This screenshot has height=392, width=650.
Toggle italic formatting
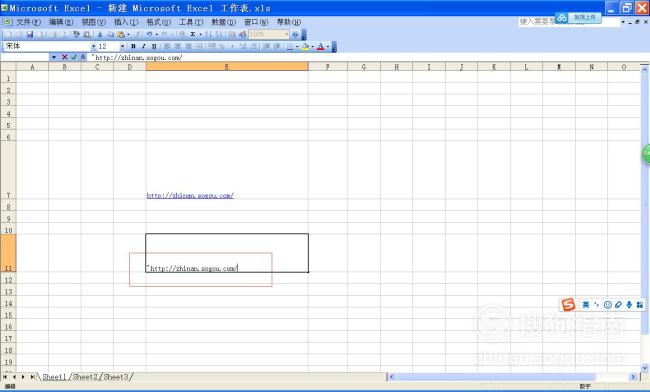pos(143,46)
